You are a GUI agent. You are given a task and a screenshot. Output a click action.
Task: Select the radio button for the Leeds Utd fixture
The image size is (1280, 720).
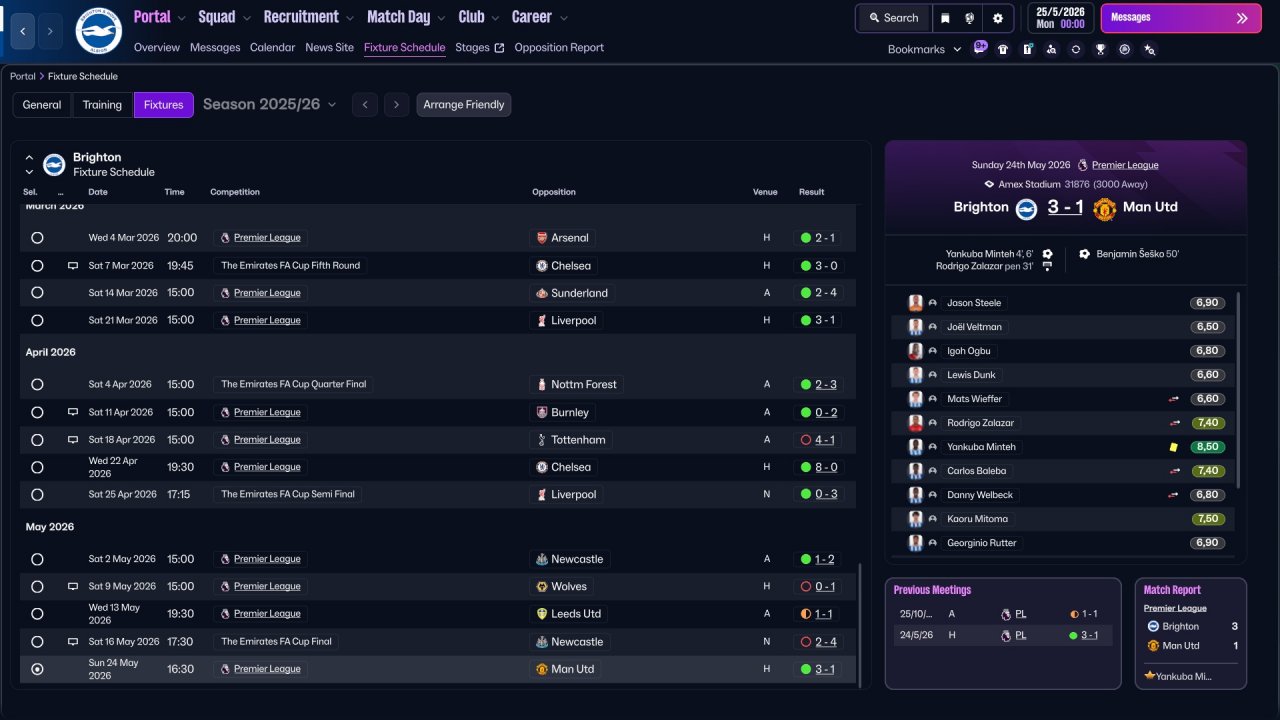pos(37,614)
